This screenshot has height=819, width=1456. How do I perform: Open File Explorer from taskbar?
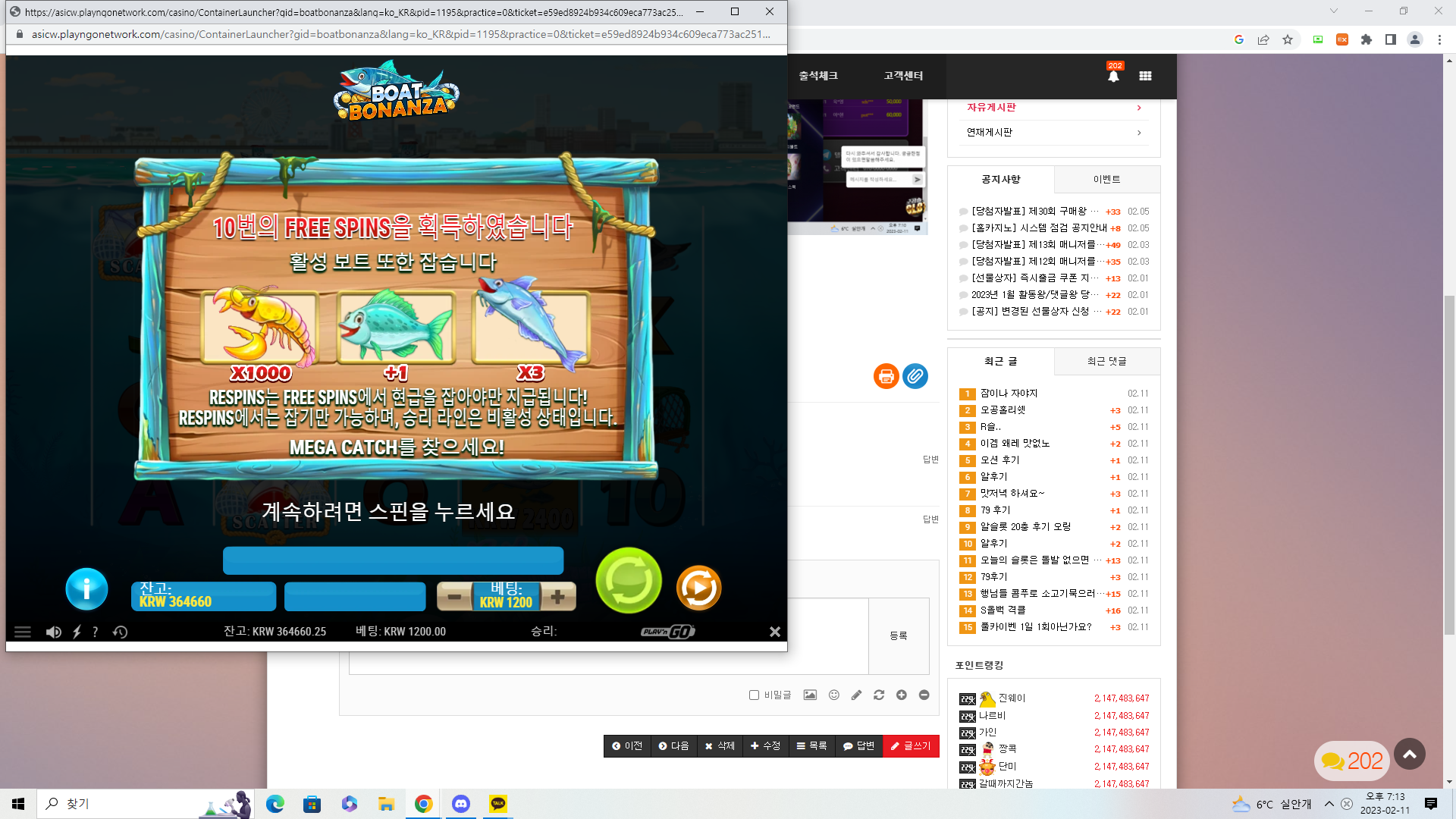(387, 804)
